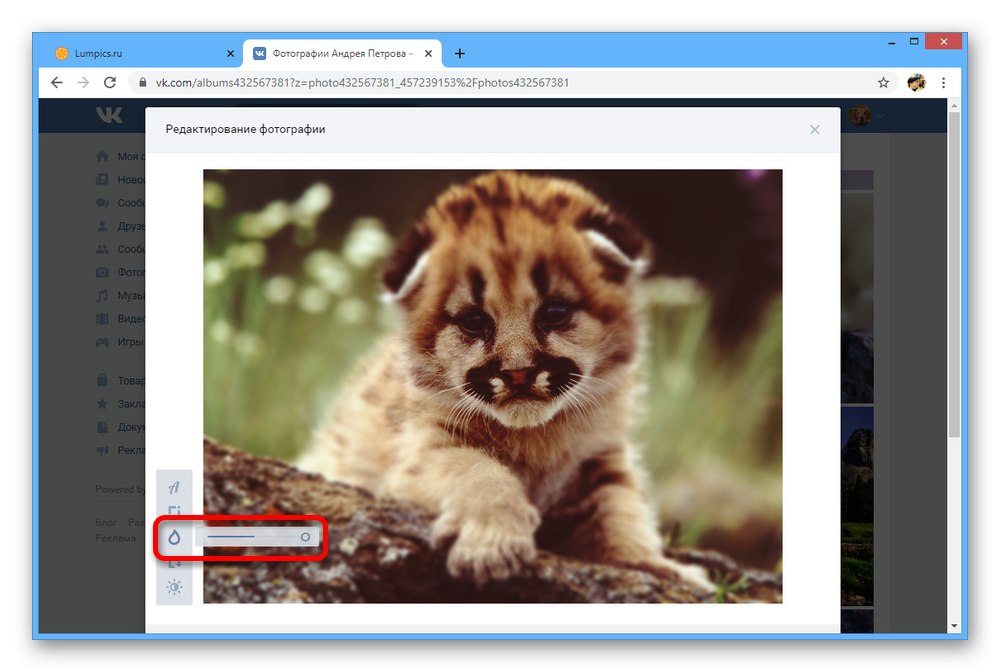The height and width of the screenshot is (672, 1000).
Task: Minimize the Chrome window
Action: (x=892, y=42)
